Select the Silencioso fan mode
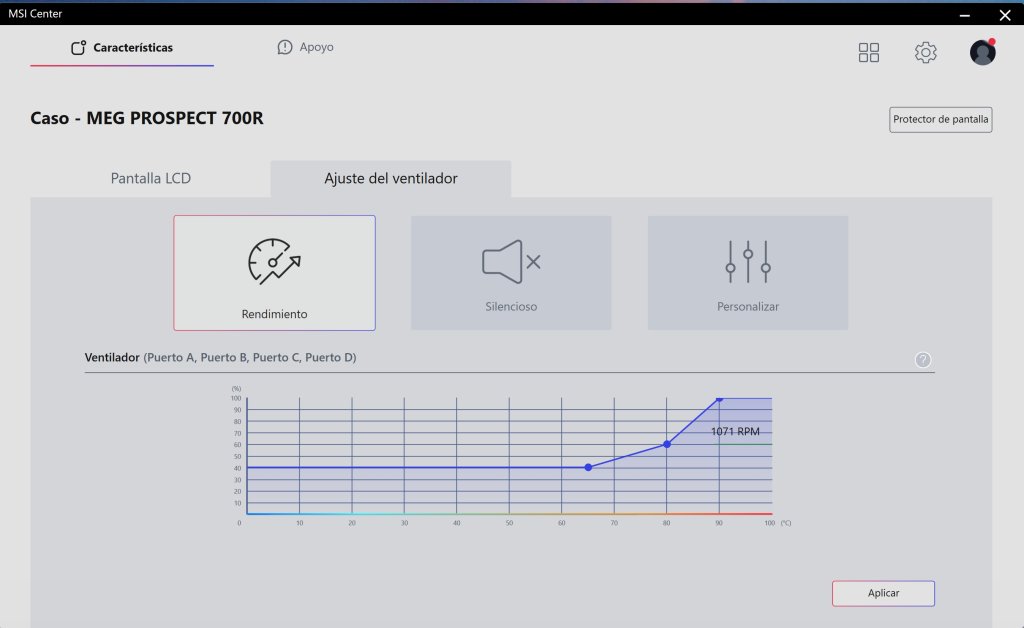Screen dimensions: 1024x628 [x=511, y=273]
